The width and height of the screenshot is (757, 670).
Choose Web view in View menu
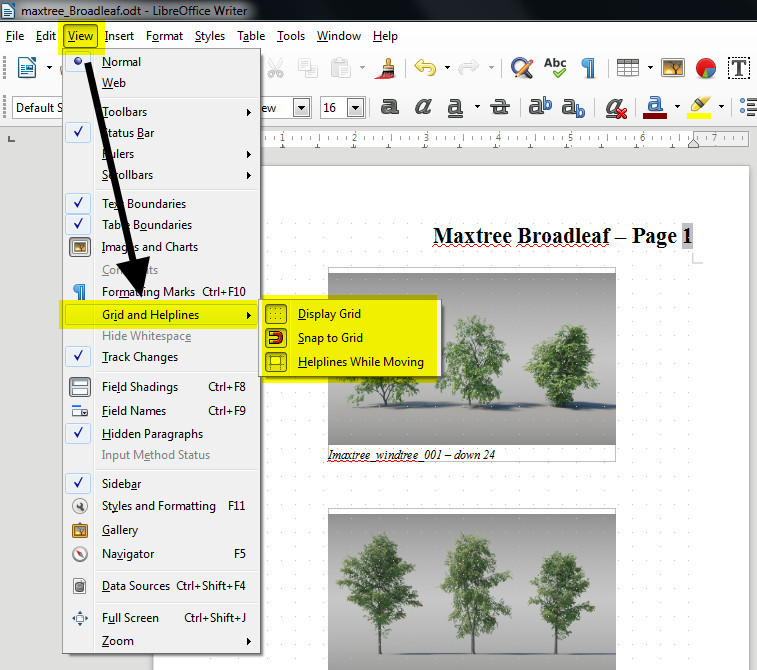[x=161, y=83]
